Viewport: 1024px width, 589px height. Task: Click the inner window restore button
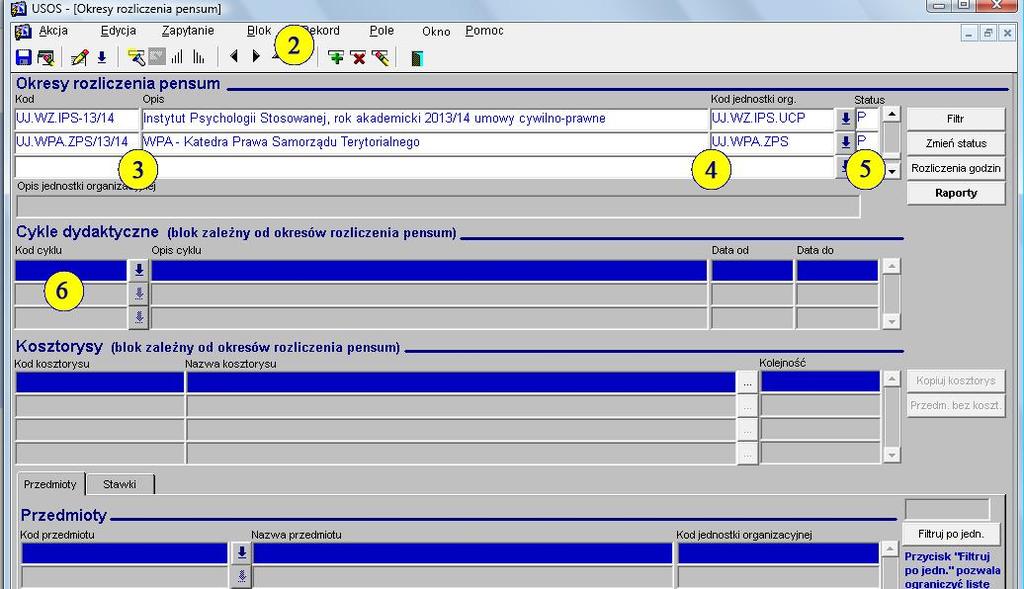point(988,33)
